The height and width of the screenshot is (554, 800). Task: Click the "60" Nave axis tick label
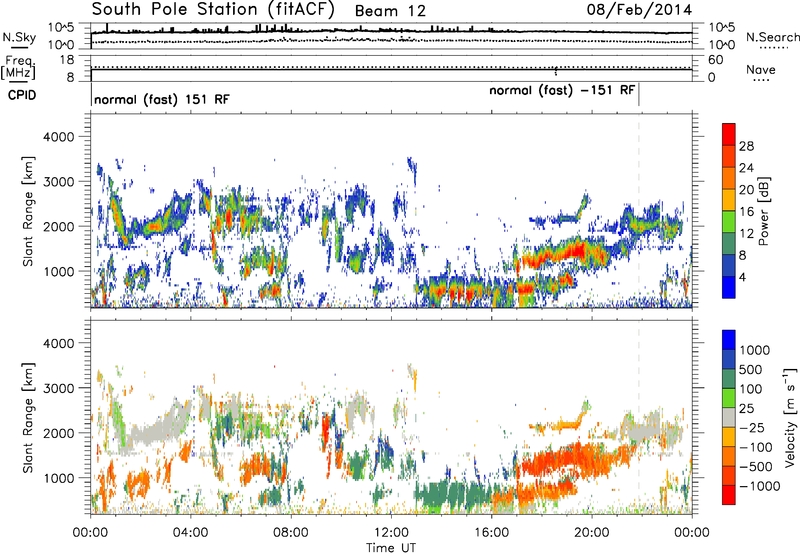point(715,60)
